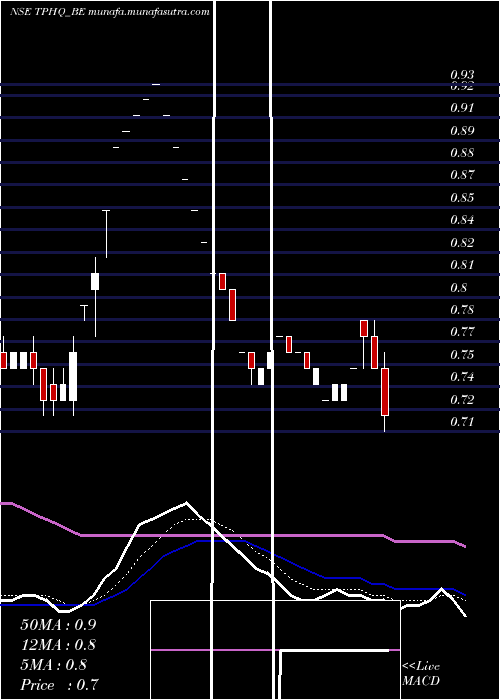Select the 0.91 price axis label

pyautogui.click(x=462, y=108)
